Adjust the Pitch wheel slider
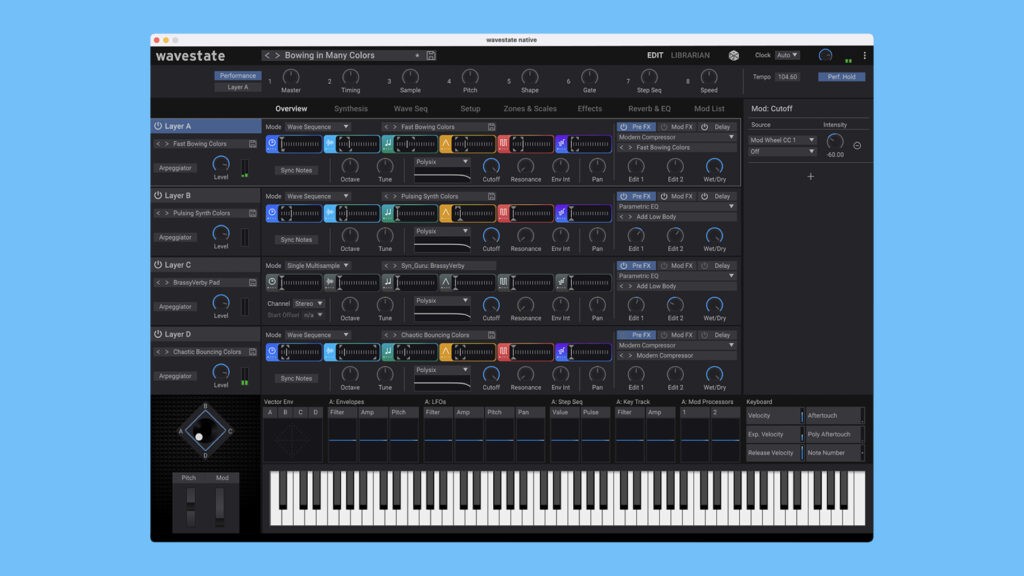 pyautogui.click(x=191, y=507)
